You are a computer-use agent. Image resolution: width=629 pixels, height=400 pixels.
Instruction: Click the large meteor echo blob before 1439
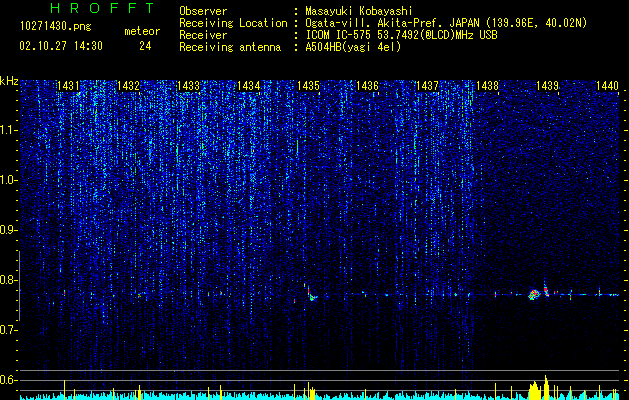point(534,295)
